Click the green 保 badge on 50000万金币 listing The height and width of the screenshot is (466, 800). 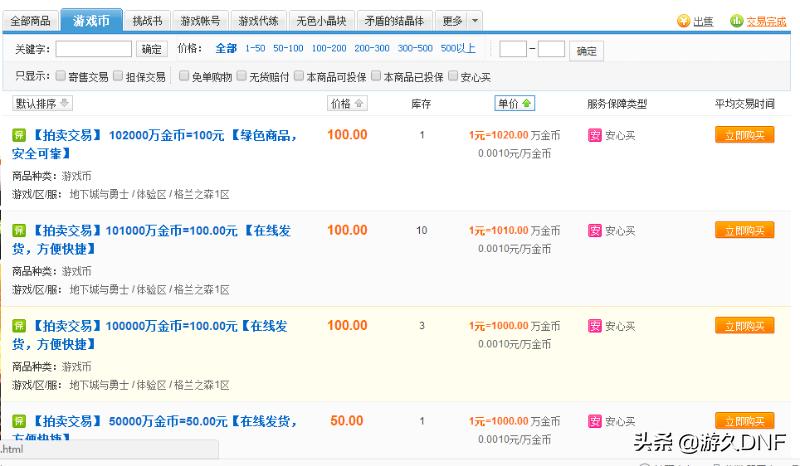(x=18, y=422)
